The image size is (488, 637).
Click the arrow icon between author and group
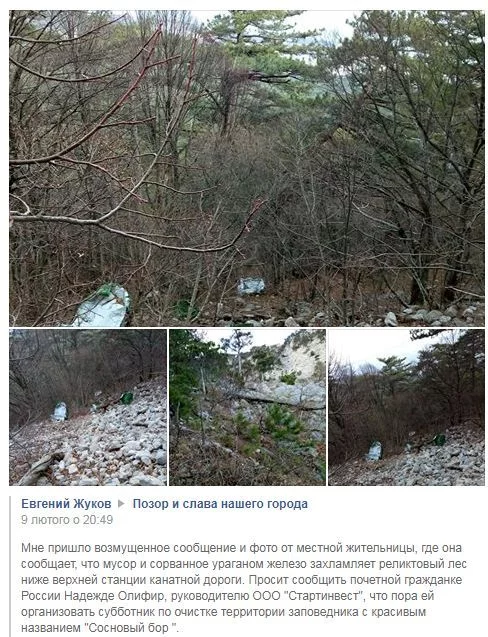(x=121, y=504)
